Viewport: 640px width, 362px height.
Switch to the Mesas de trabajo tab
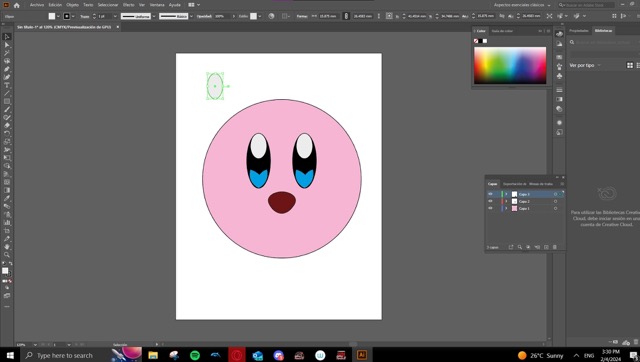pos(541,184)
